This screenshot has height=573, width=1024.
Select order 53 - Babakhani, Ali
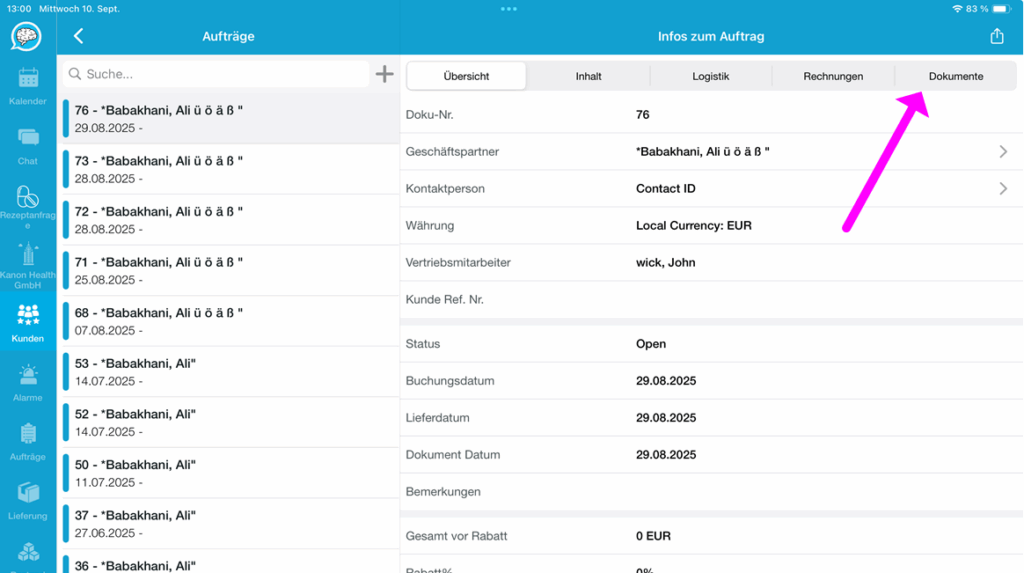[231, 372]
